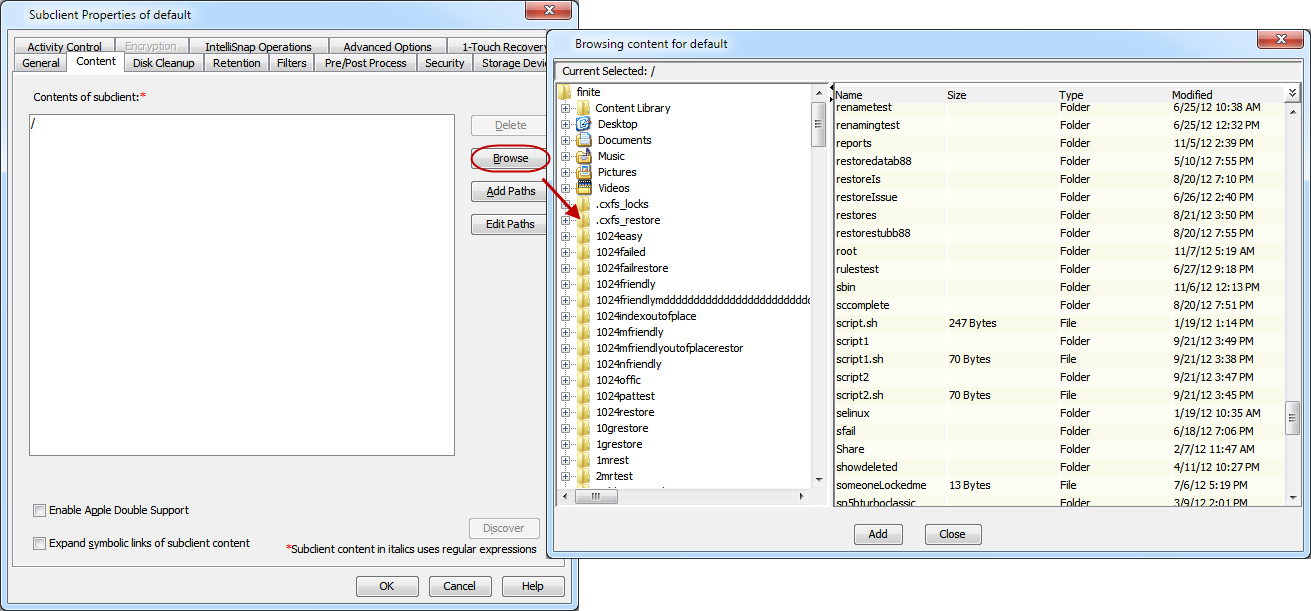The height and width of the screenshot is (611, 1311).
Task: Click the Desktop icon in the browse tree
Action: (x=584, y=124)
